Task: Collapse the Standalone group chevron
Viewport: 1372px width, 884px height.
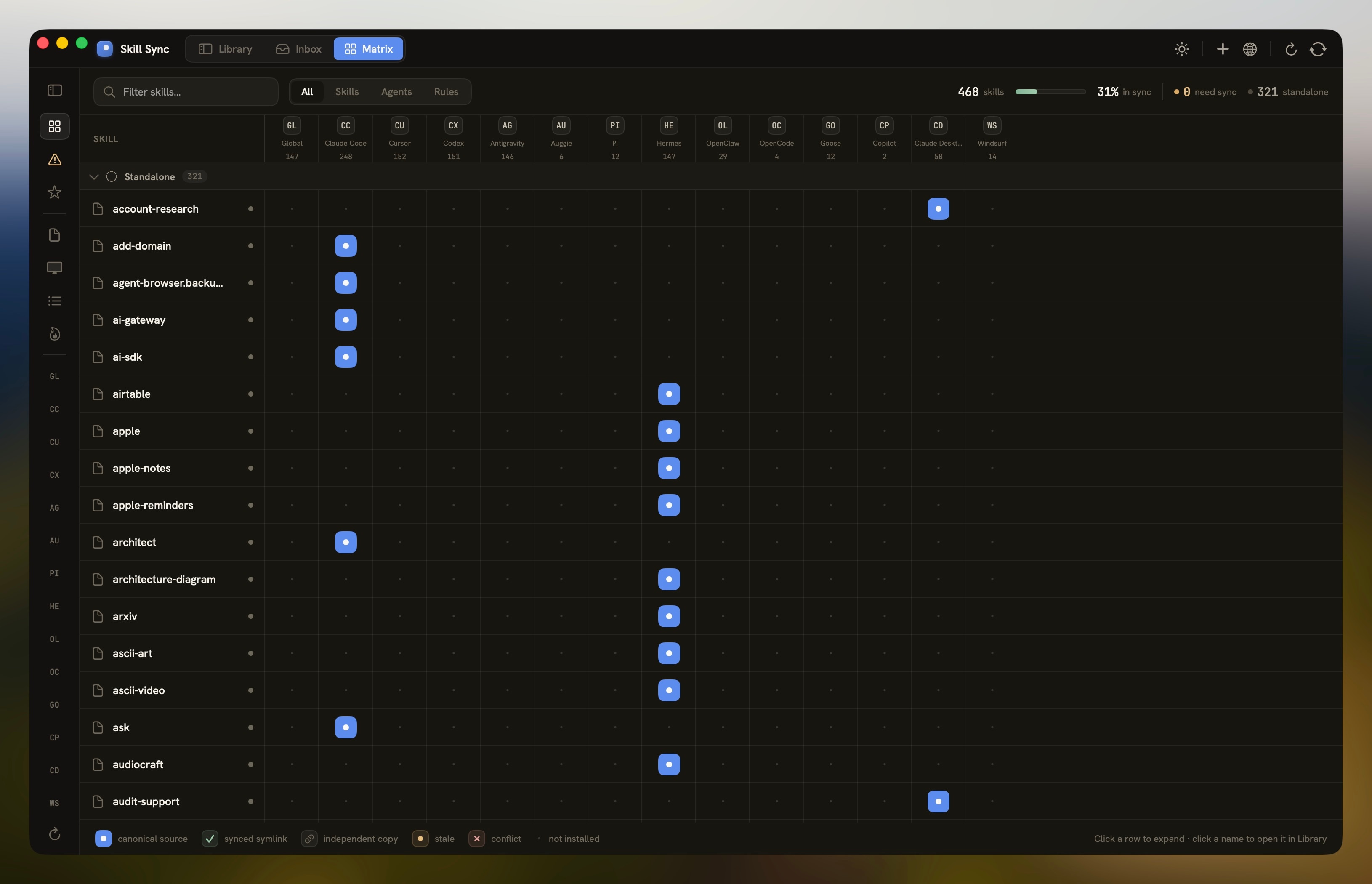Action: tap(94, 177)
